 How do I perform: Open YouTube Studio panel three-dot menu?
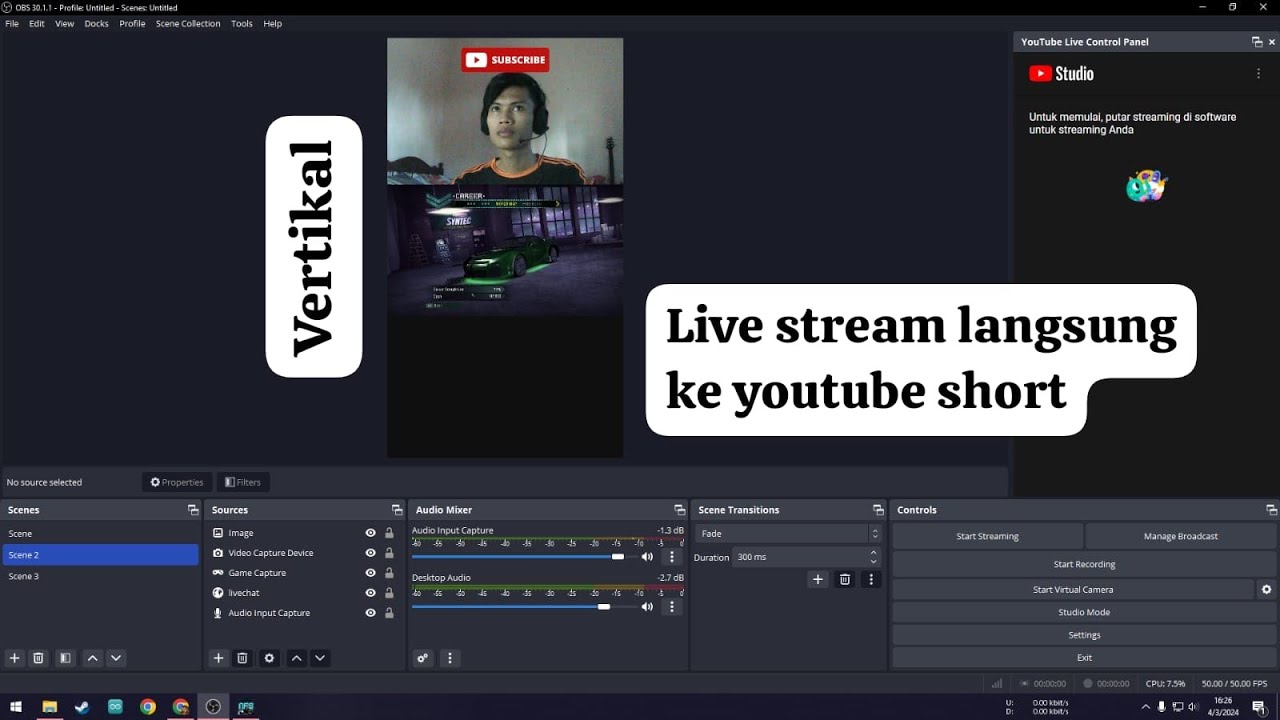[x=1258, y=73]
